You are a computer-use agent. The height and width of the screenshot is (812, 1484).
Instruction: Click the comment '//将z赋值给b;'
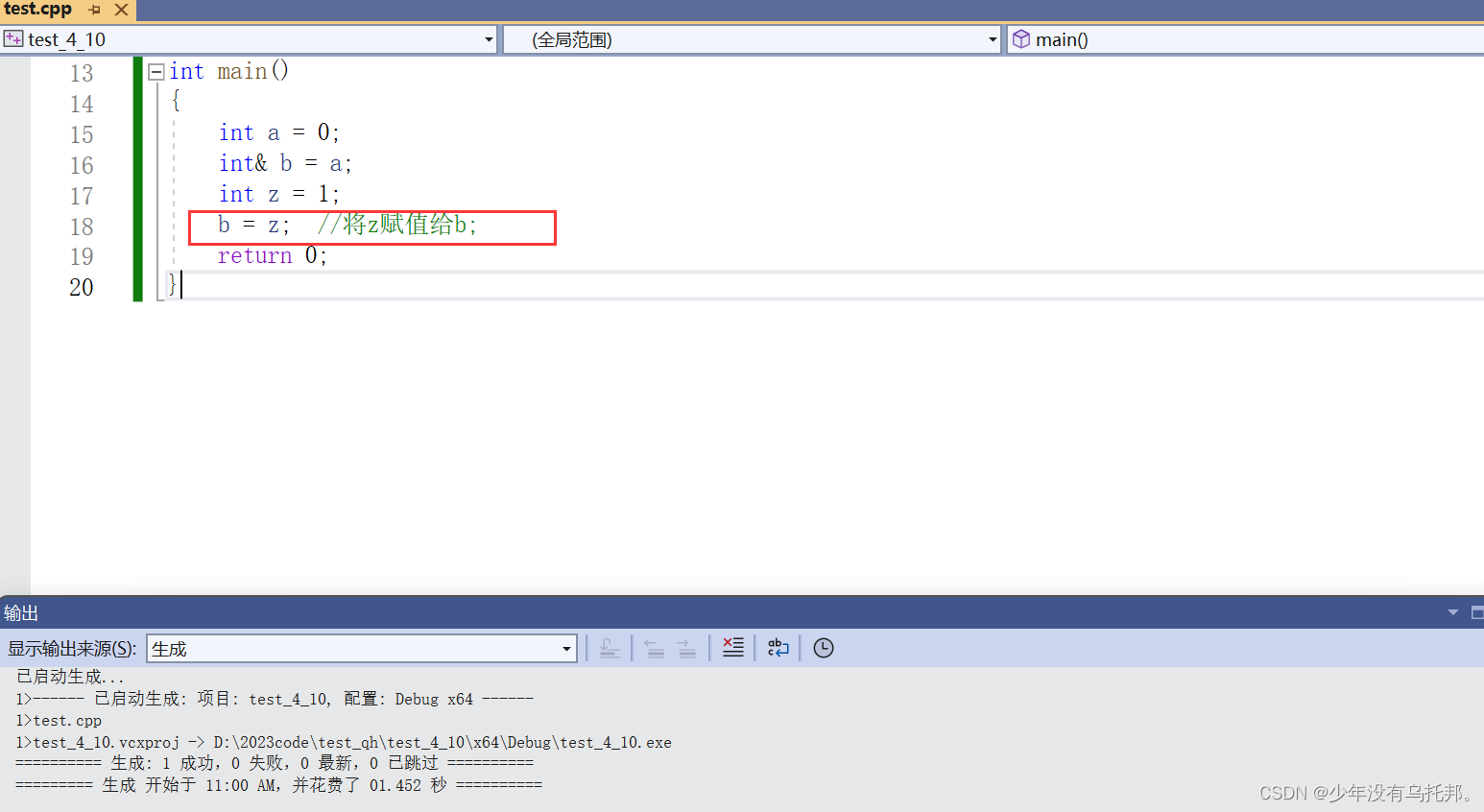tap(397, 225)
